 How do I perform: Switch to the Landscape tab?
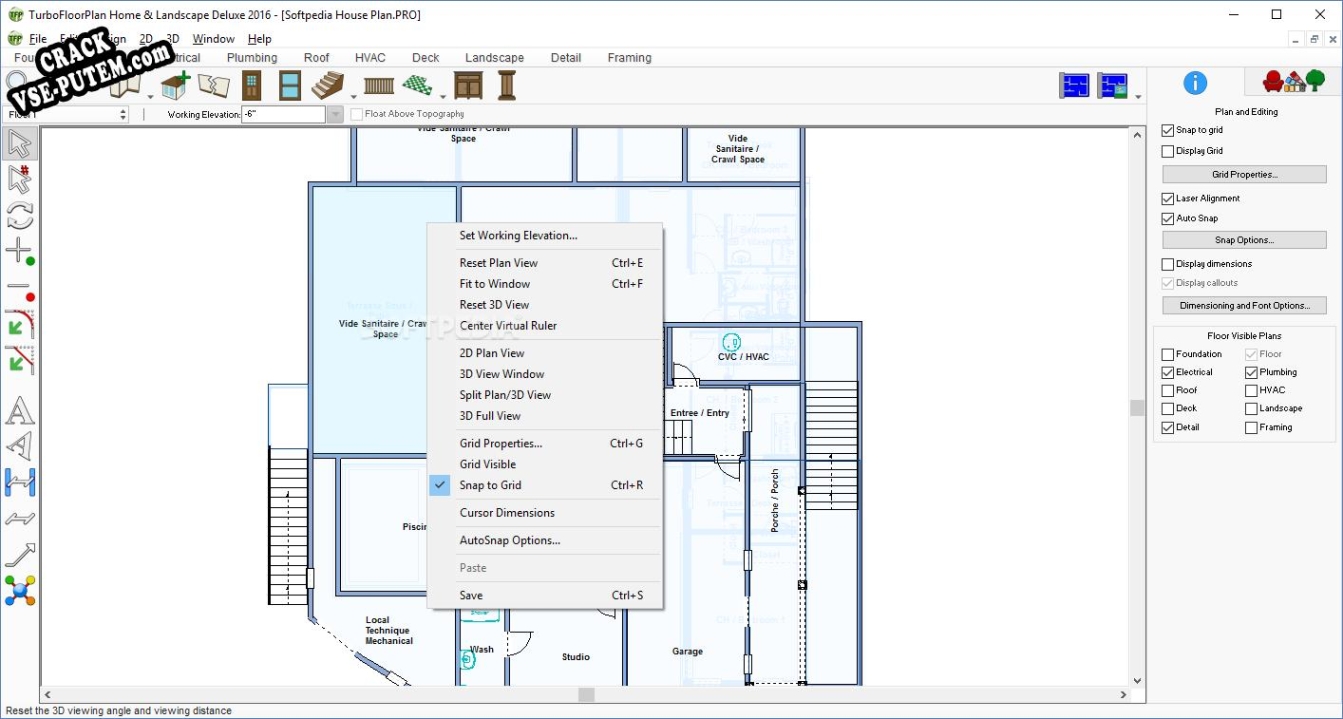tap(494, 58)
